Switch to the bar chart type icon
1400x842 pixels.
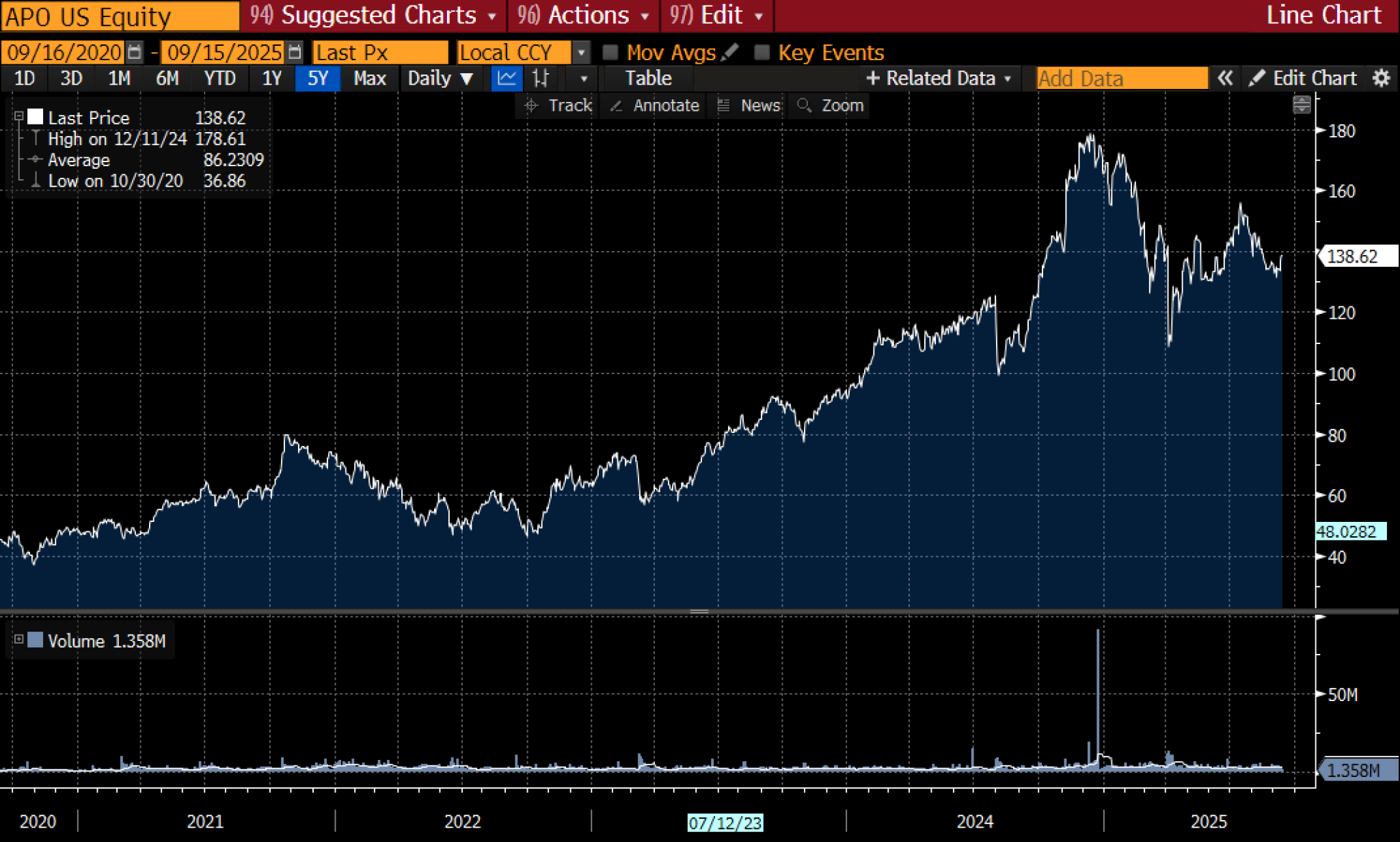click(x=541, y=78)
